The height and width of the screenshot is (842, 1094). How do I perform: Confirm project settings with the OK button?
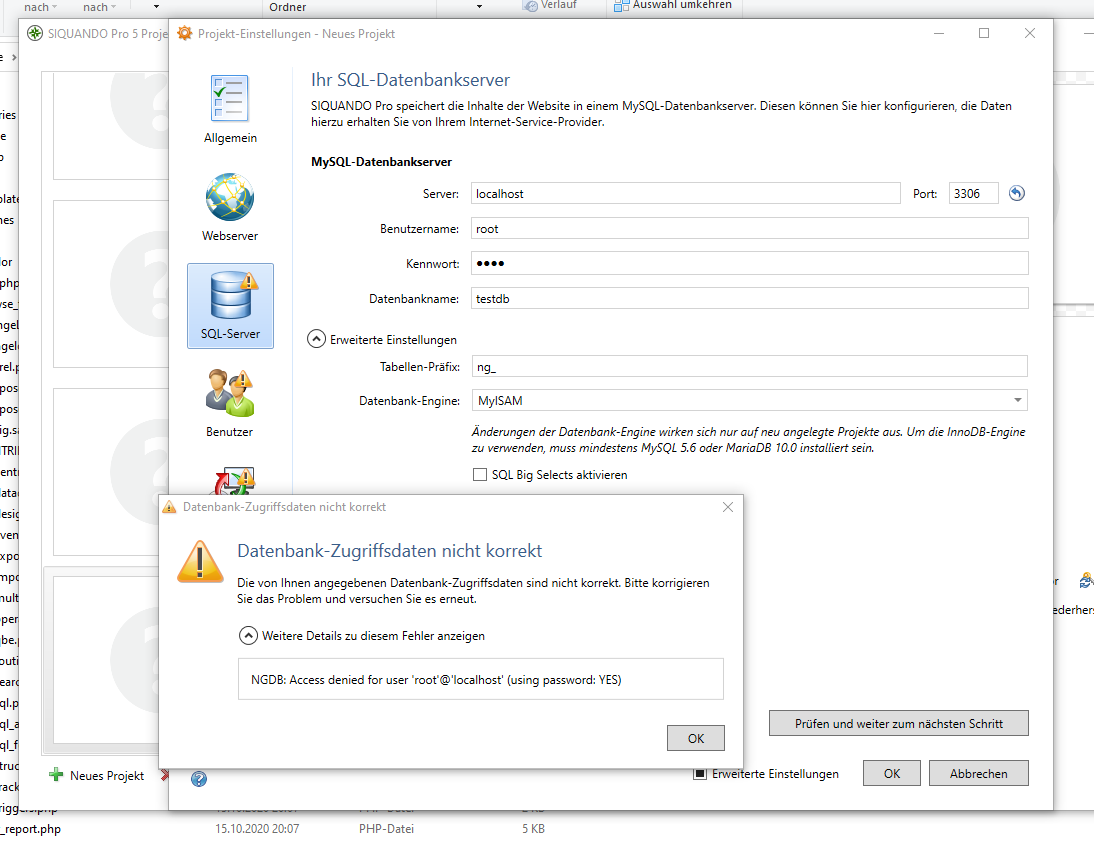pyautogui.click(x=892, y=773)
